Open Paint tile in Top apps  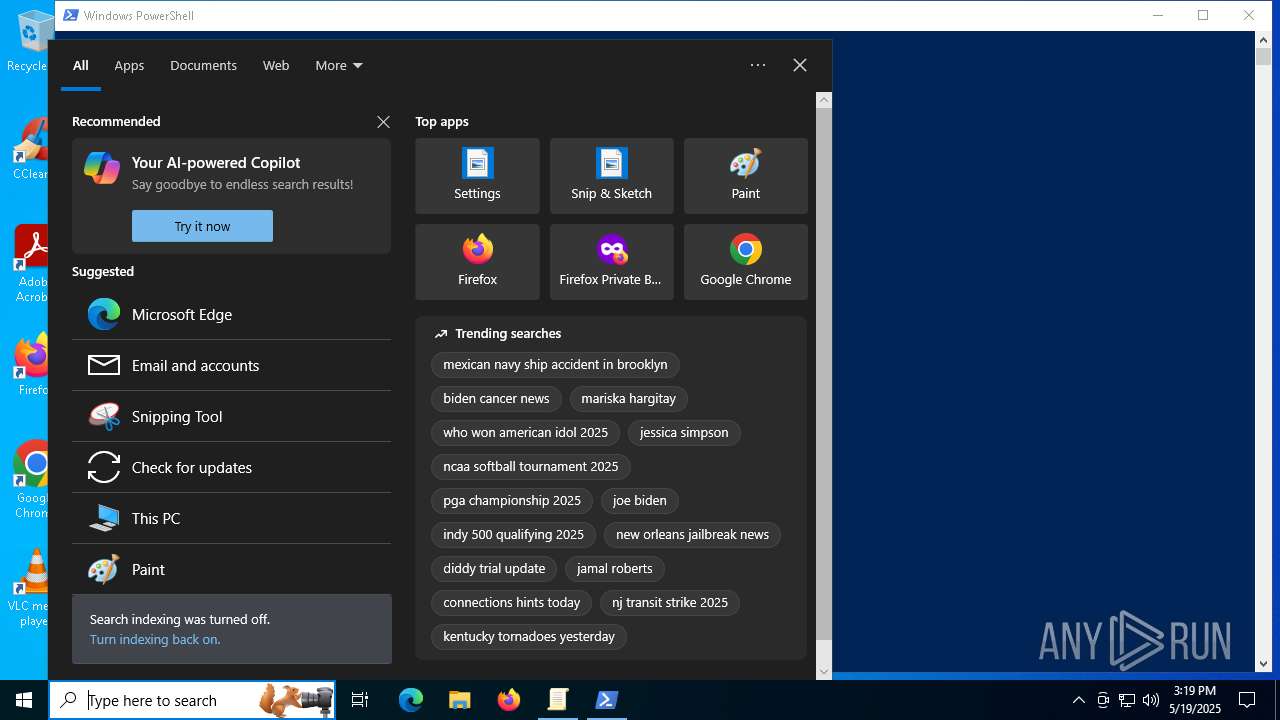click(745, 176)
